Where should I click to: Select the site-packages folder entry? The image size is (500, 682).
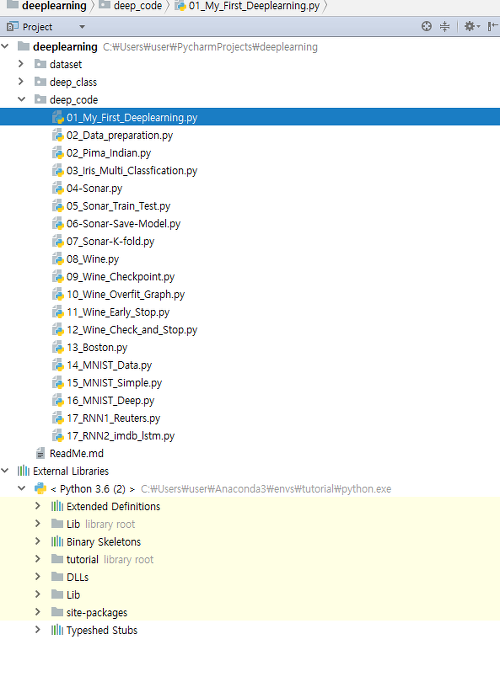97,613
